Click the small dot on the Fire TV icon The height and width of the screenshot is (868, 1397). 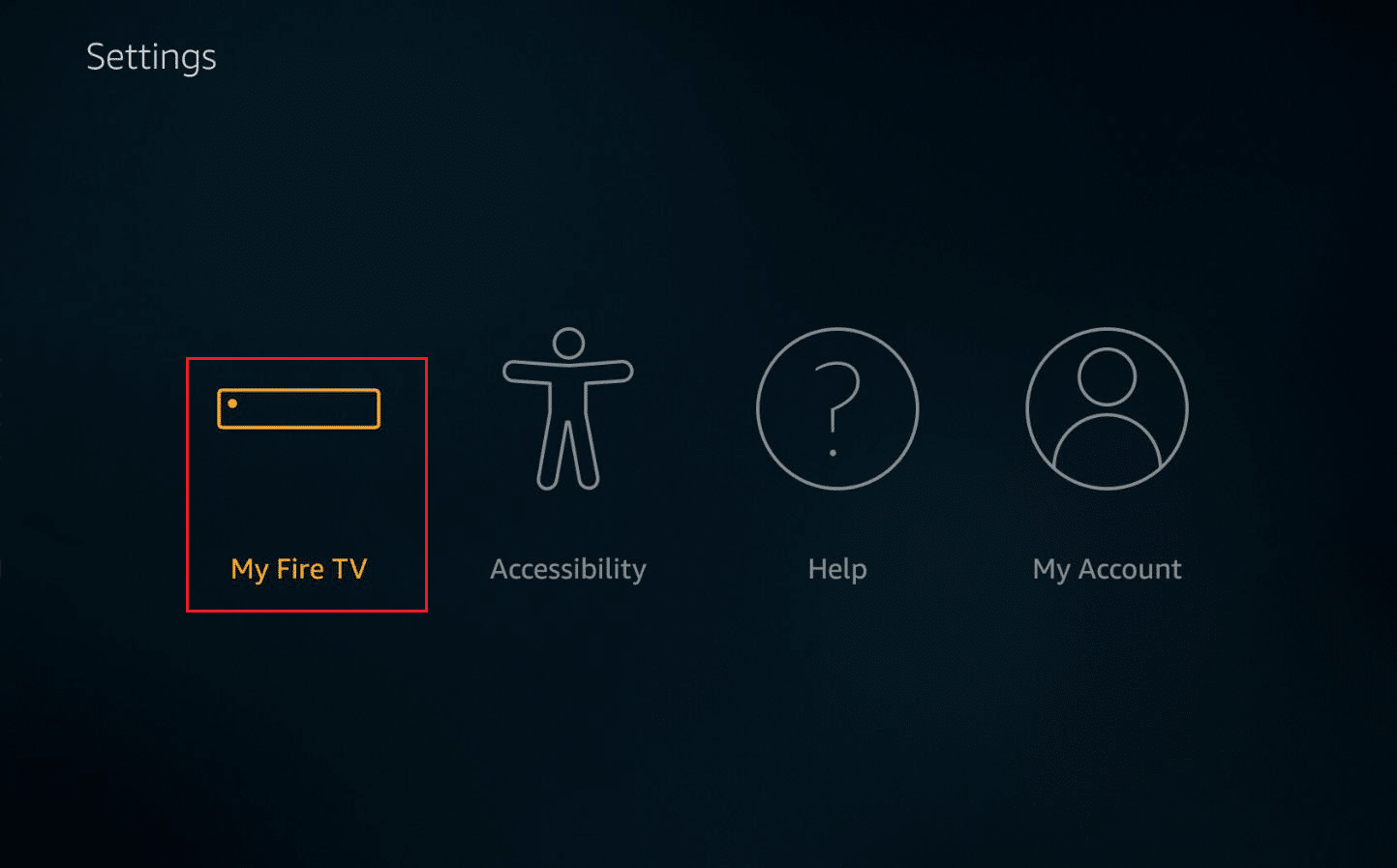[x=232, y=404]
